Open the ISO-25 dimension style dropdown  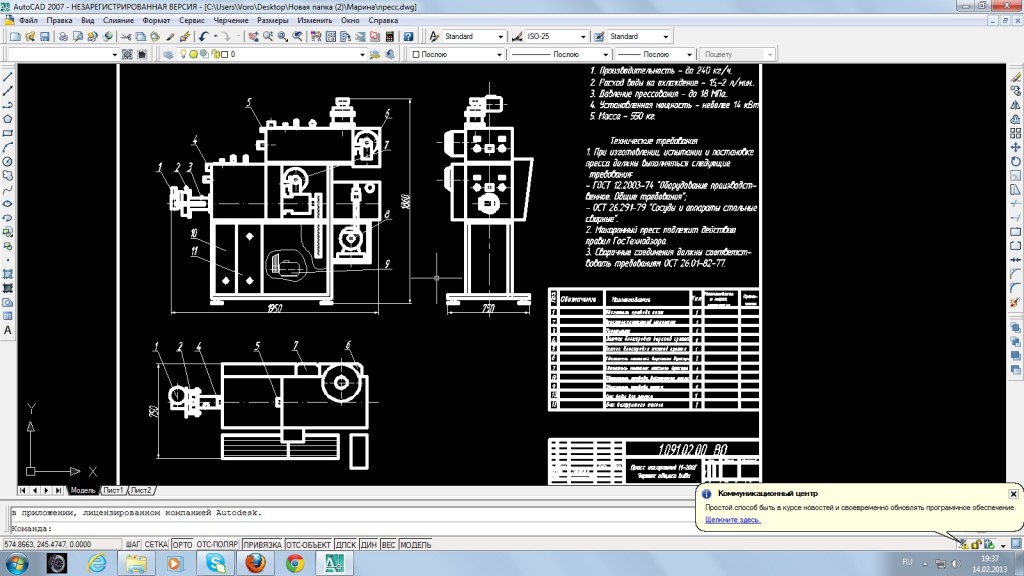pyautogui.click(x=583, y=37)
